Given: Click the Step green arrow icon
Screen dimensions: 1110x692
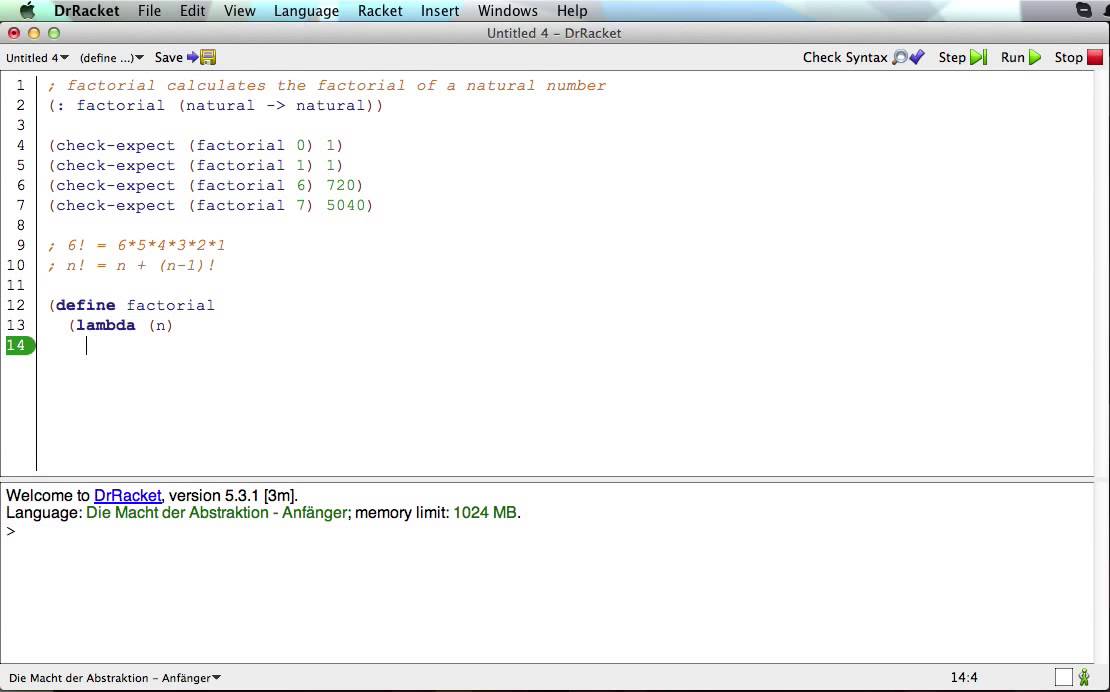Looking at the screenshot, I should point(978,57).
